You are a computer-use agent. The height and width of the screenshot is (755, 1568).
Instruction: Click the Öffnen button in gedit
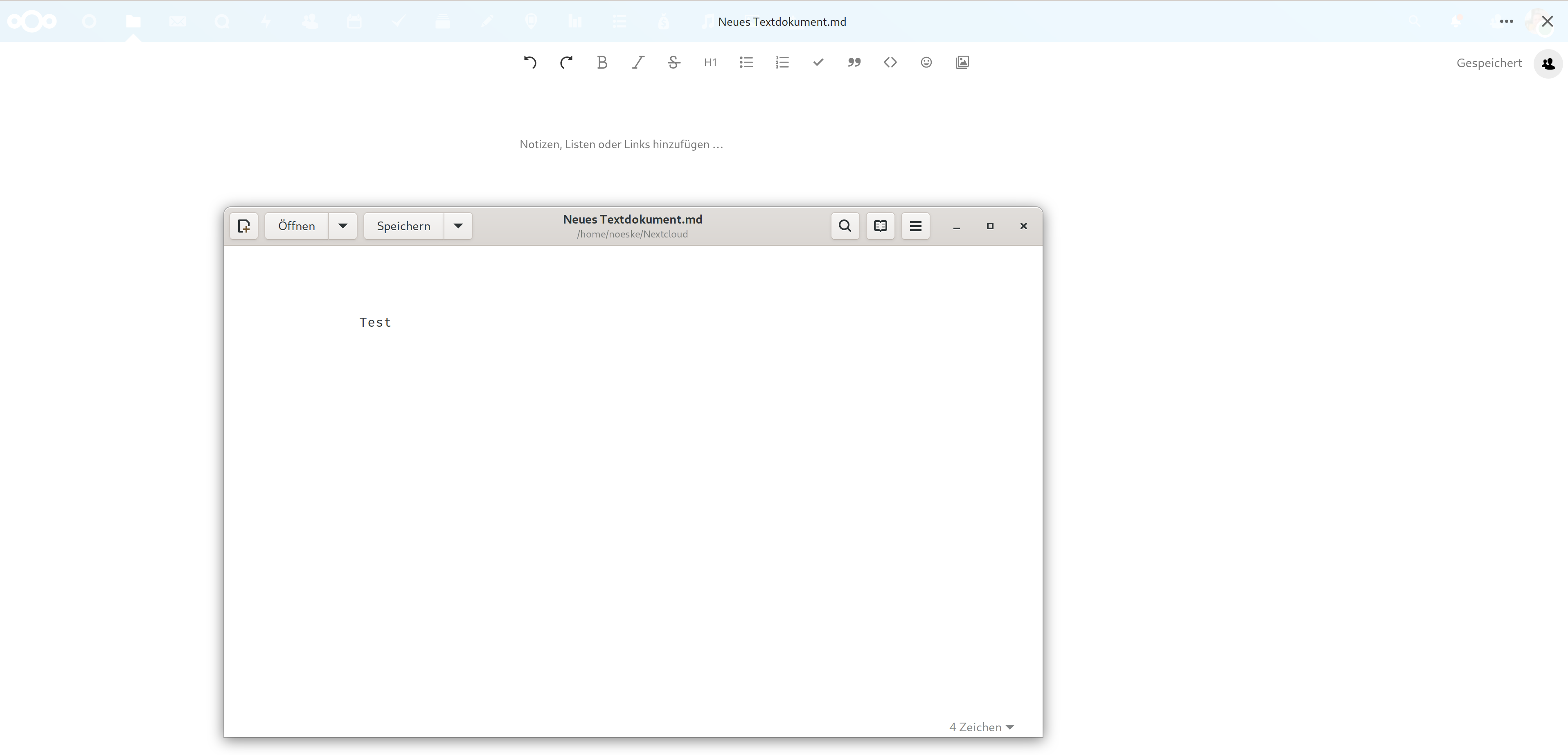[296, 226]
